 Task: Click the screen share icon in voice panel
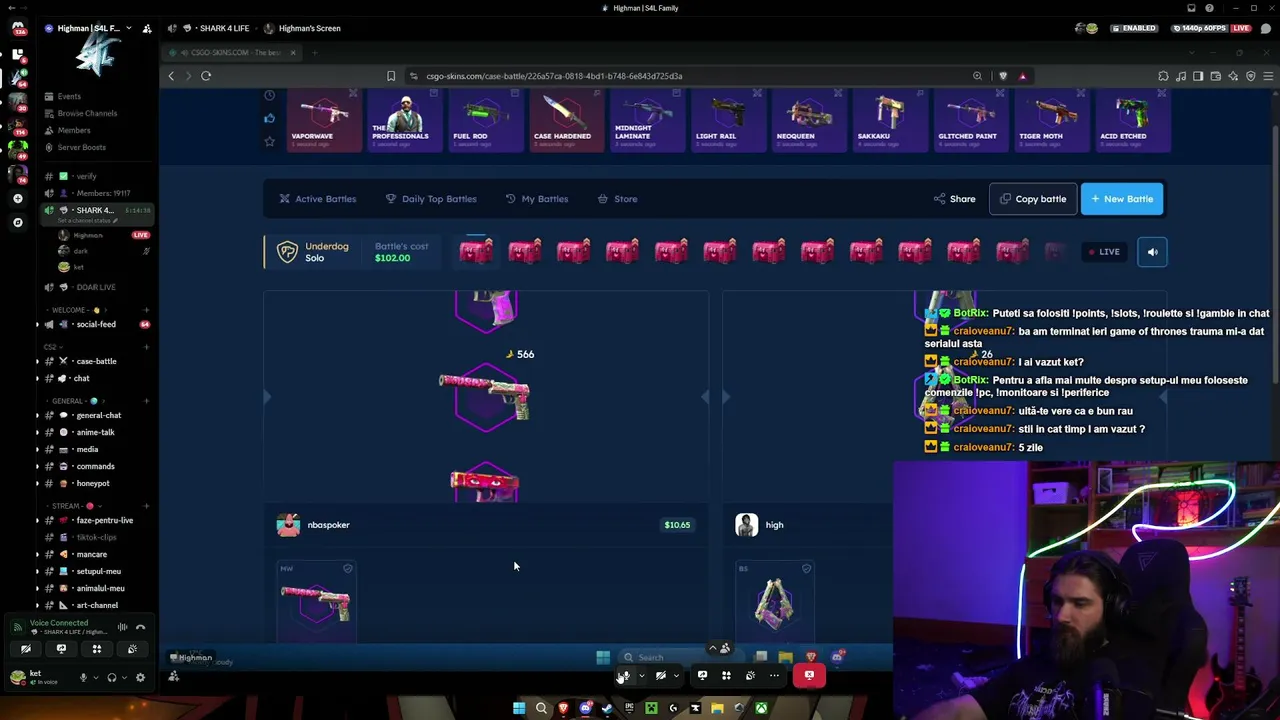point(61,649)
